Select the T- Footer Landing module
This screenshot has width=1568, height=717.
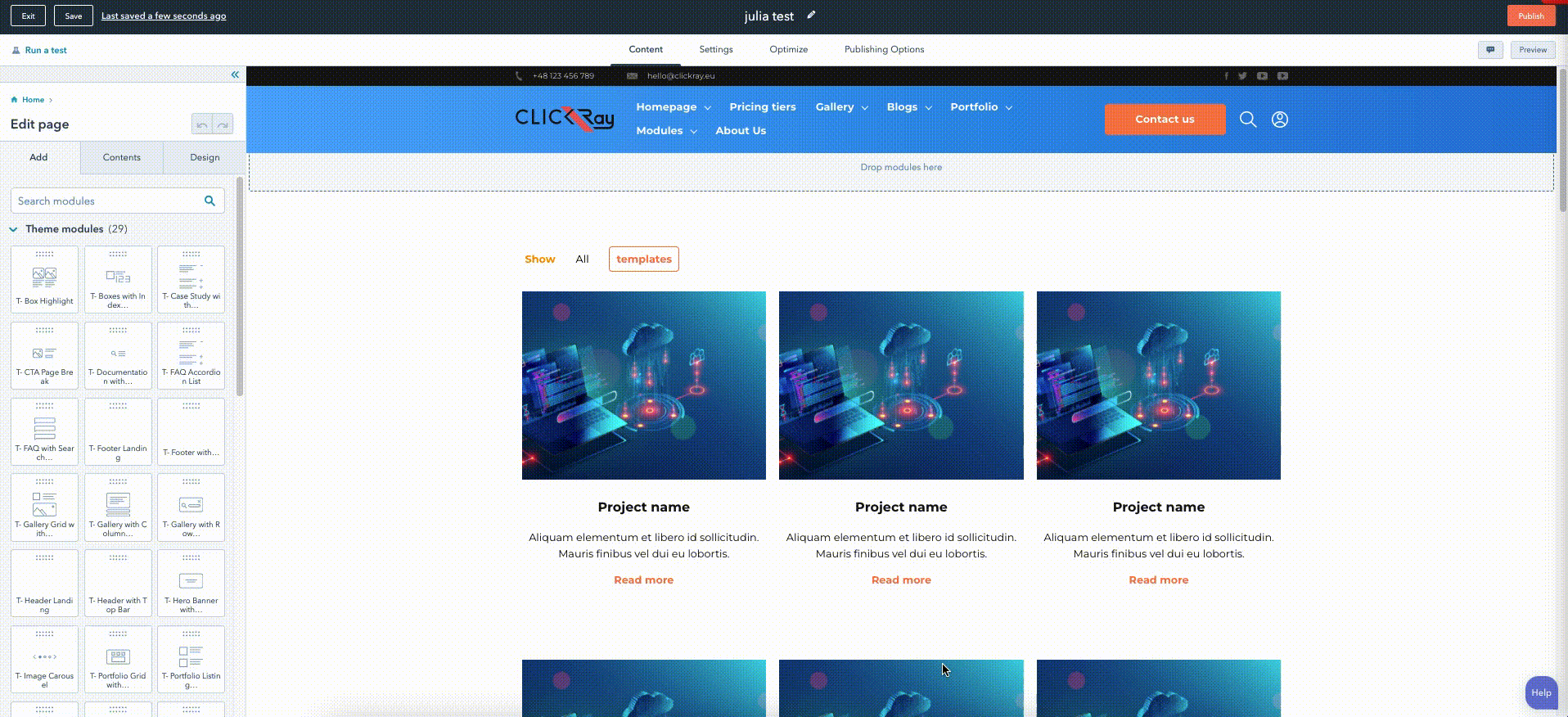pyautogui.click(x=118, y=431)
